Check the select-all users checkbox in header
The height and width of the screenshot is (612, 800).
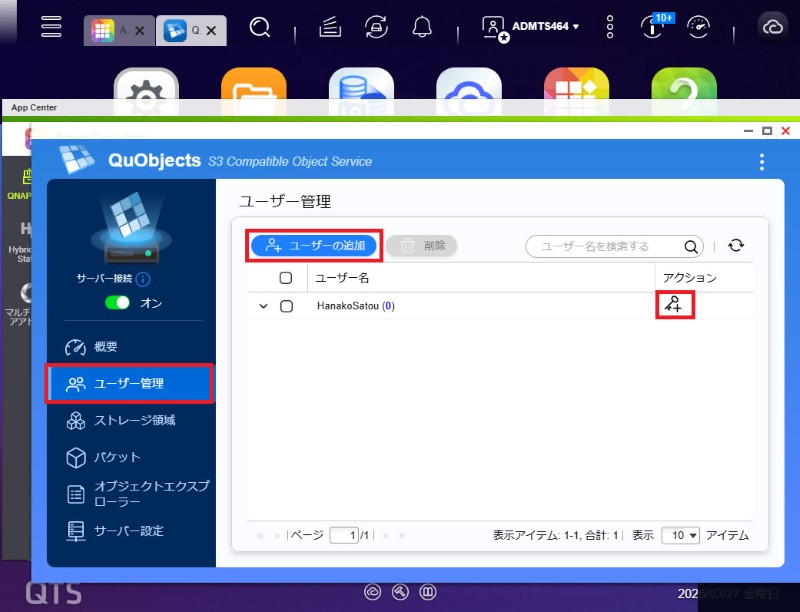point(286,277)
